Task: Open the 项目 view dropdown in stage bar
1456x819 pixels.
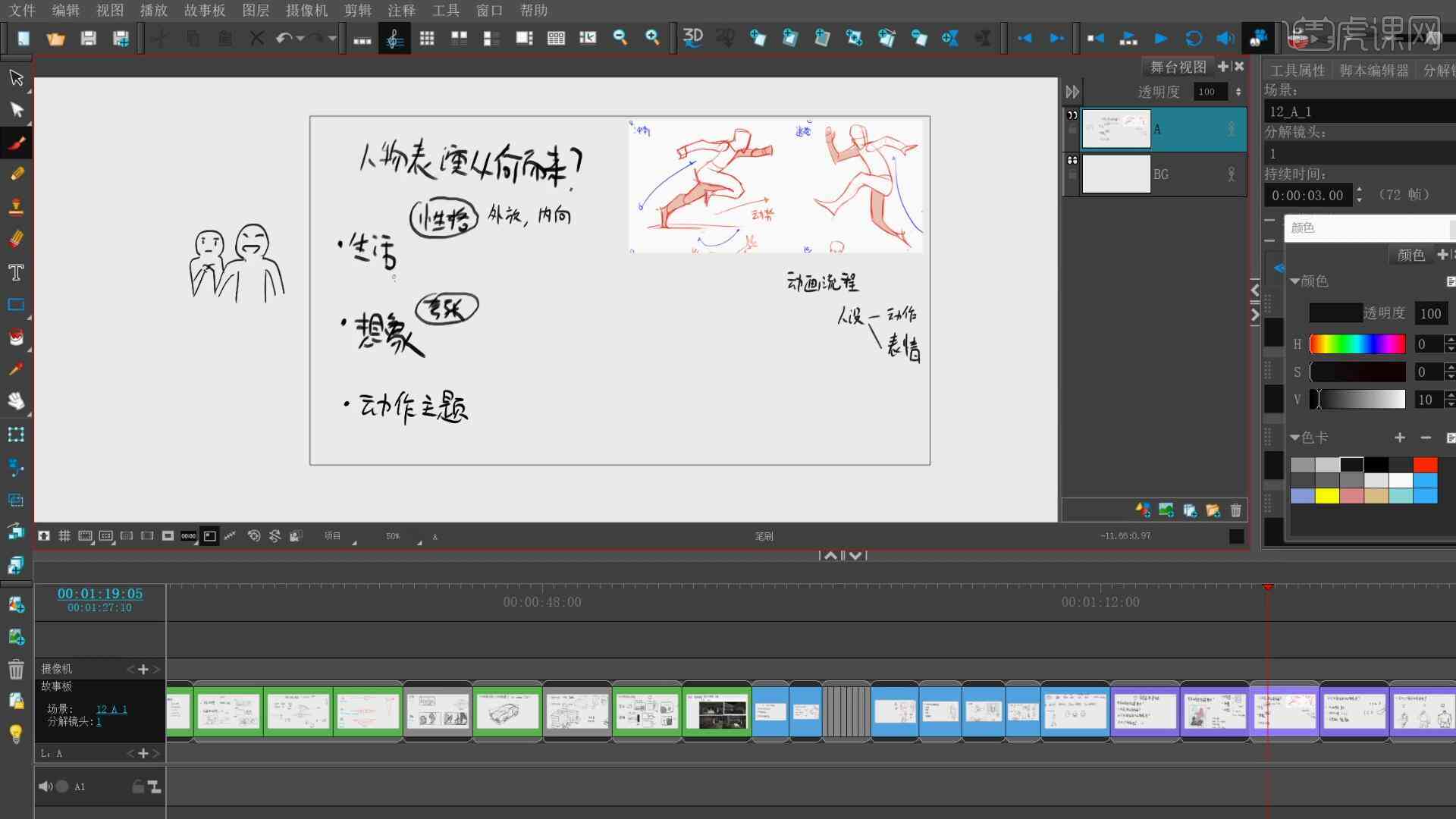Action: (340, 536)
